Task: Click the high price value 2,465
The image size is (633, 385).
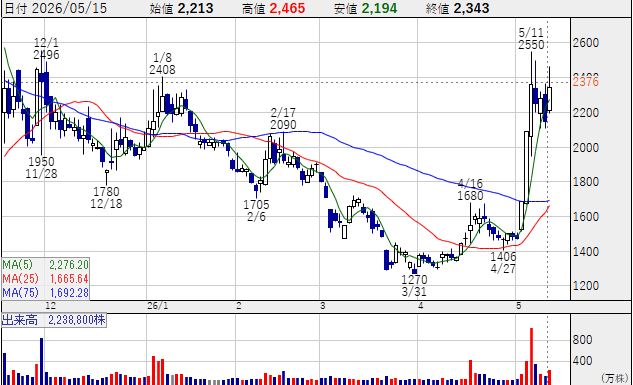Action: pos(287,8)
